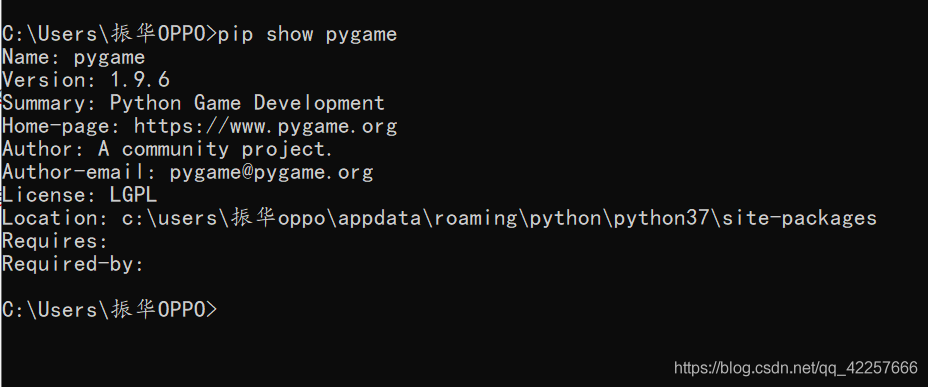This screenshot has width=928, height=387.
Task: Click the blog.csdn.net watermark link
Action: 796,368
